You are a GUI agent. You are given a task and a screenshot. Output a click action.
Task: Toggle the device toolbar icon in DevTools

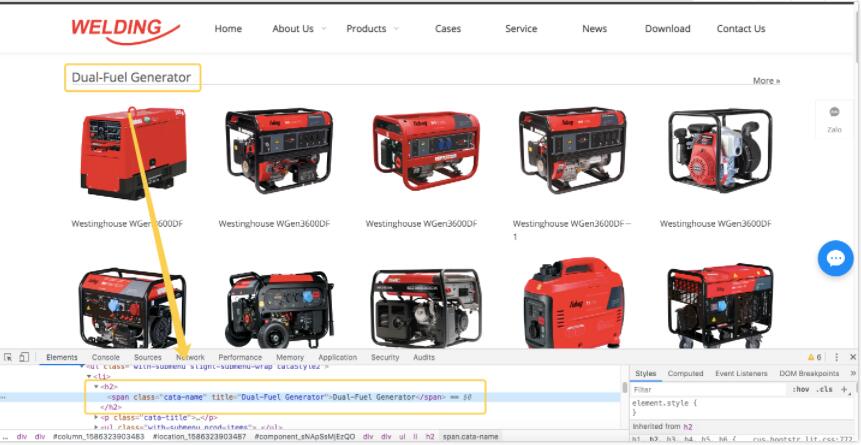[x=24, y=357]
